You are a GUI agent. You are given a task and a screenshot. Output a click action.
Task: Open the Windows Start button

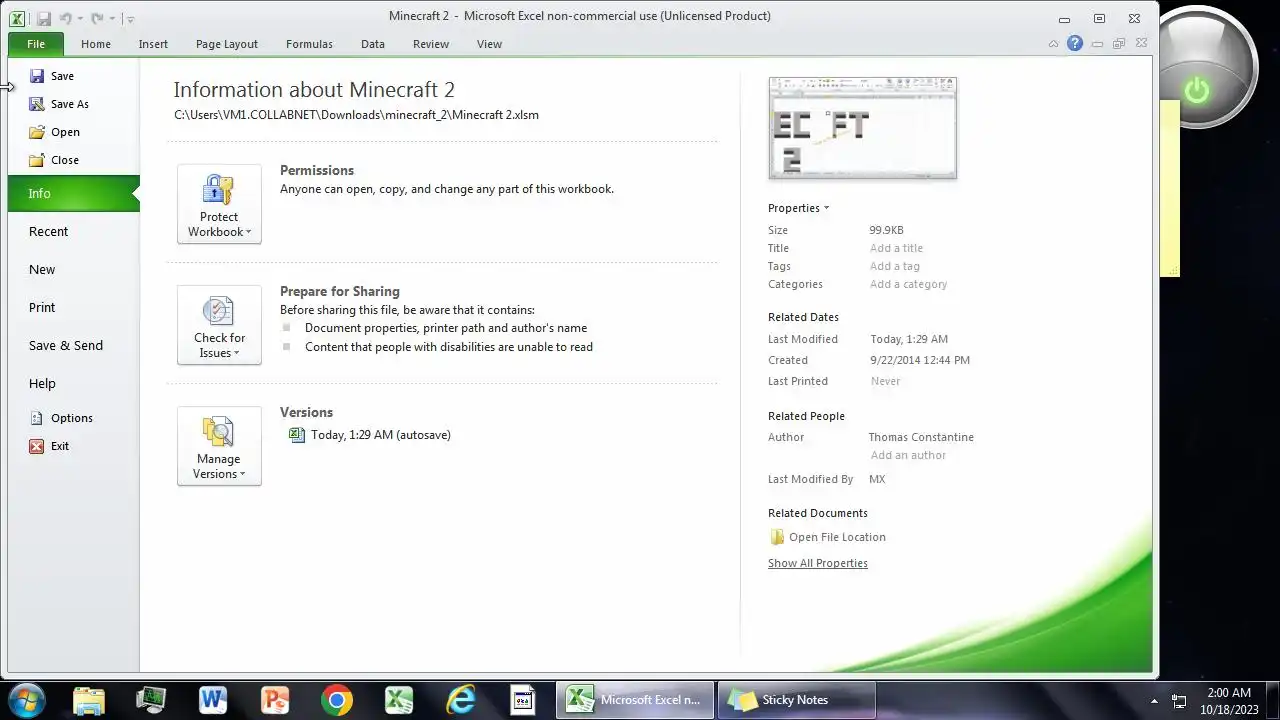click(x=26, y=700)
